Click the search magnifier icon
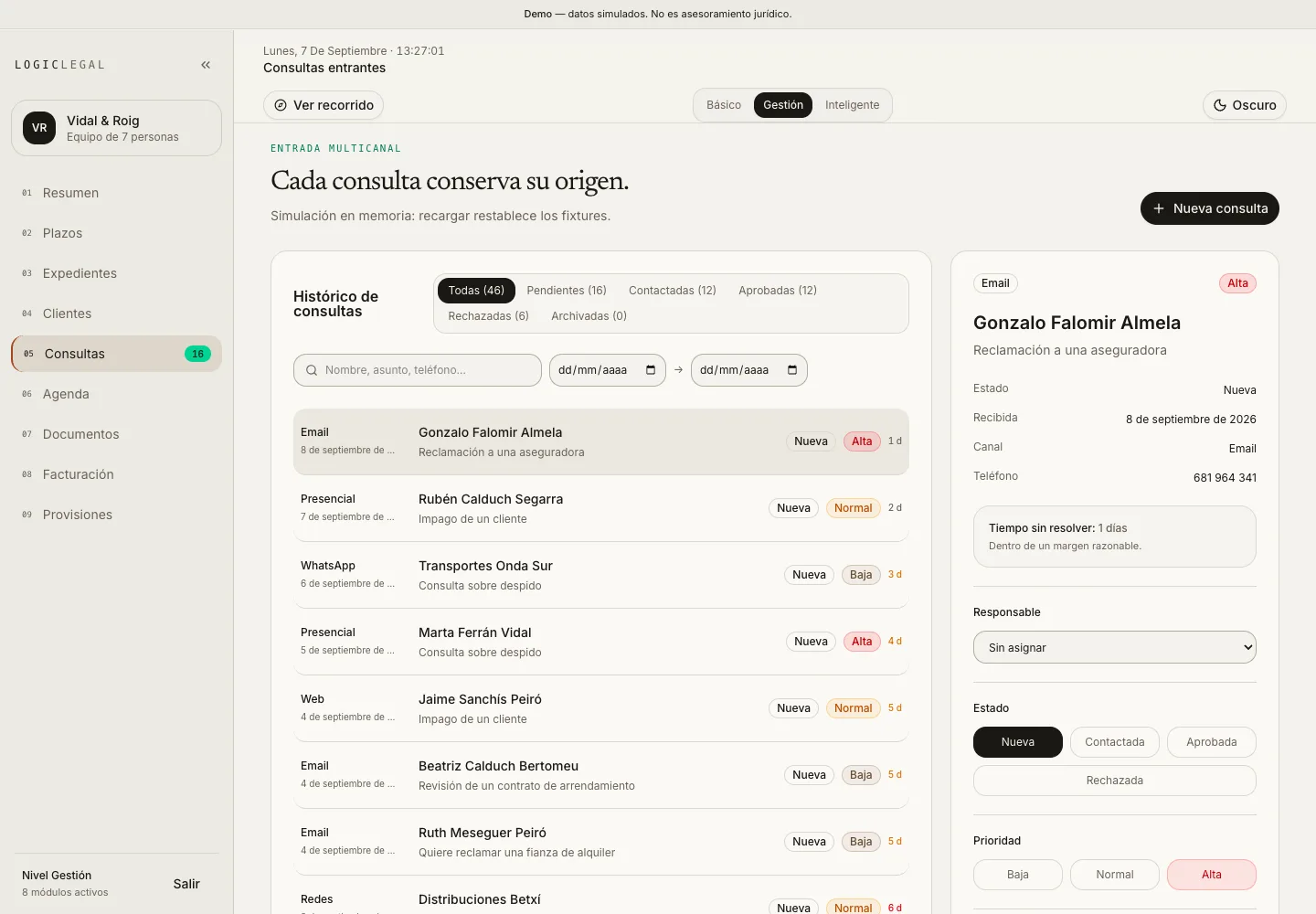 (312, 370)
